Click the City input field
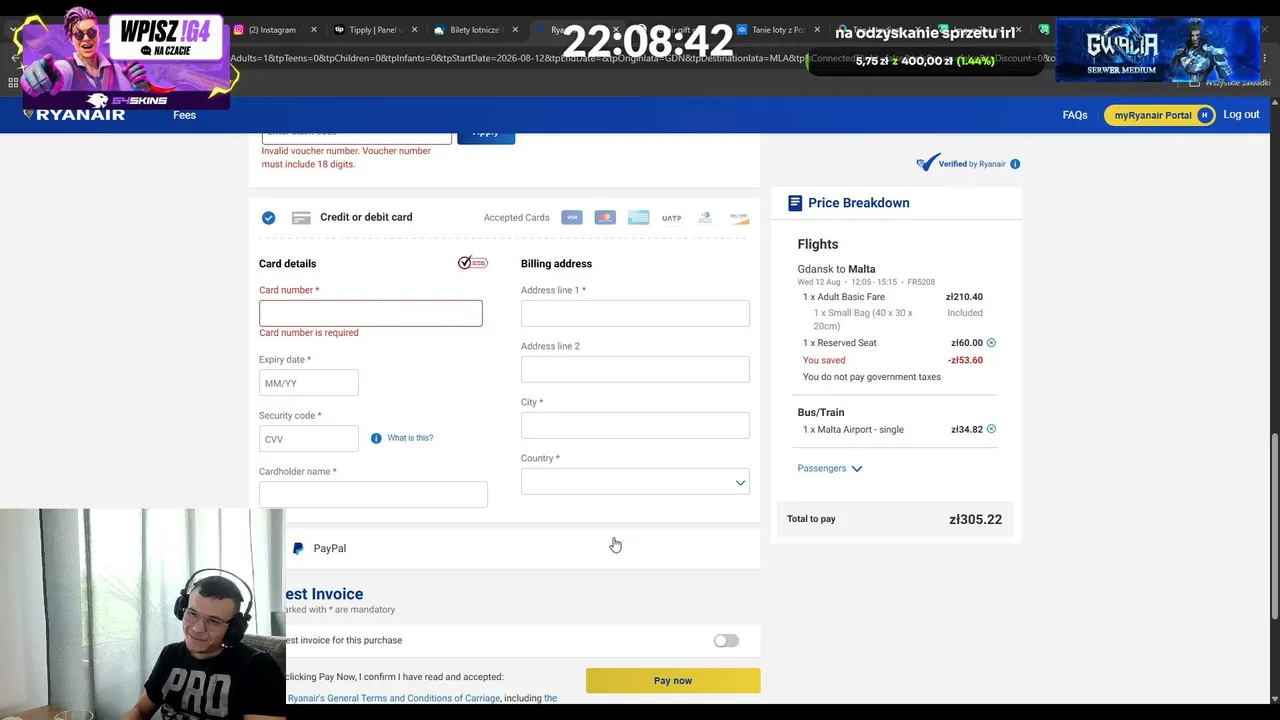Image resolution: width=1280 pixels, height=720 pixels. [x=635, y=425]
